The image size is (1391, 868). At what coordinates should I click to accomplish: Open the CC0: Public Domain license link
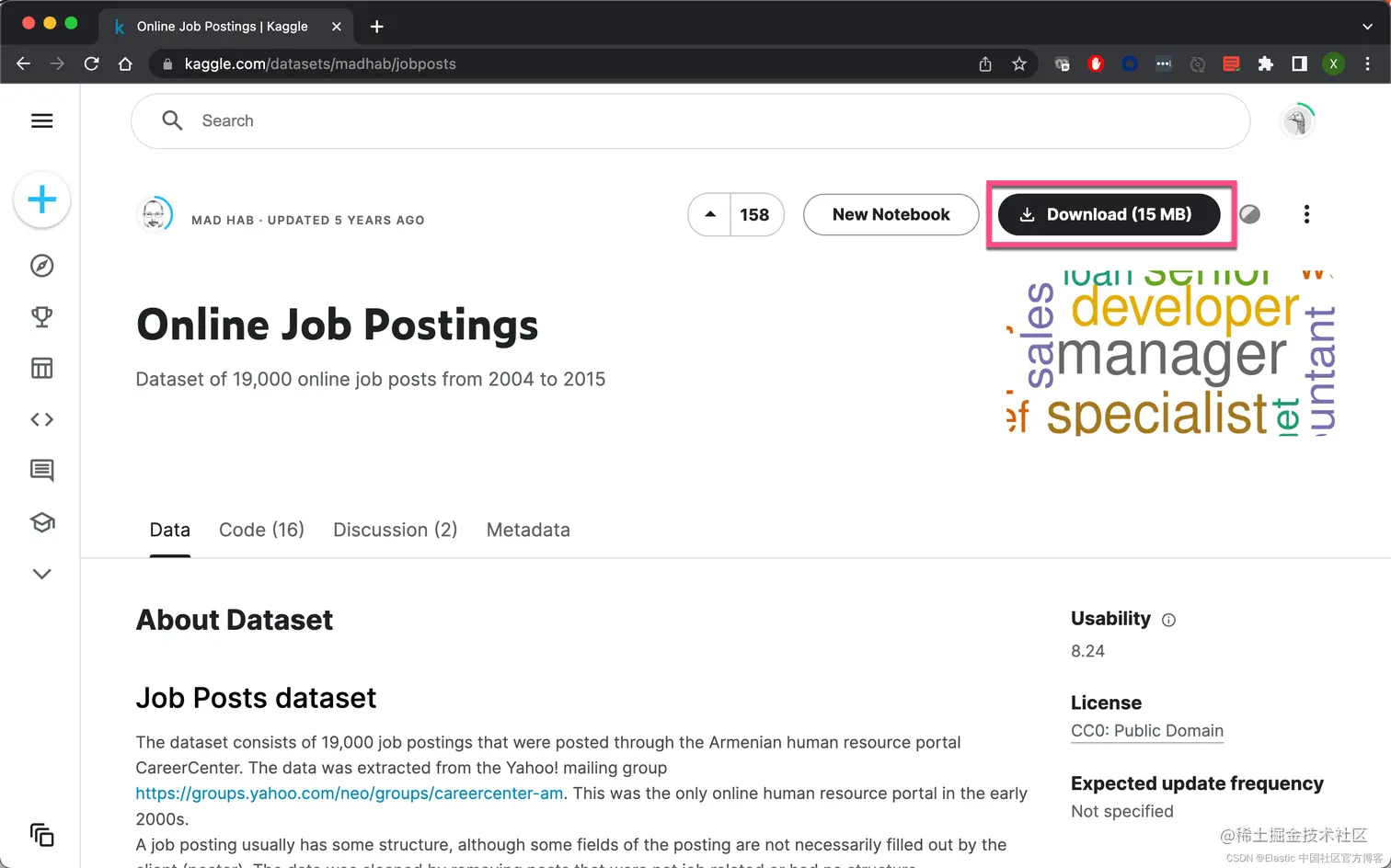1147,731
